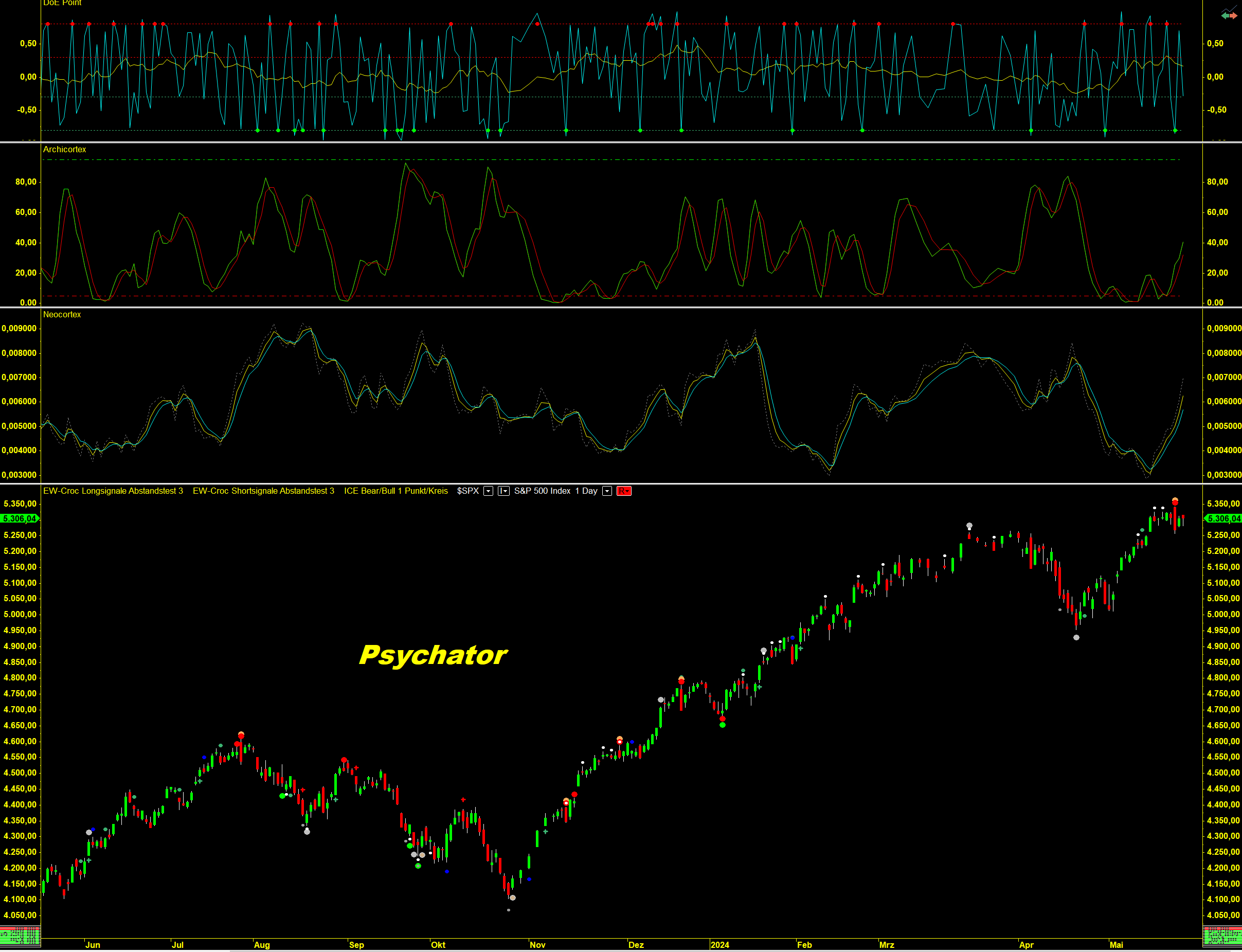Click the Archicortex indicator title
Screen dimensions: 1242x952
65,149
